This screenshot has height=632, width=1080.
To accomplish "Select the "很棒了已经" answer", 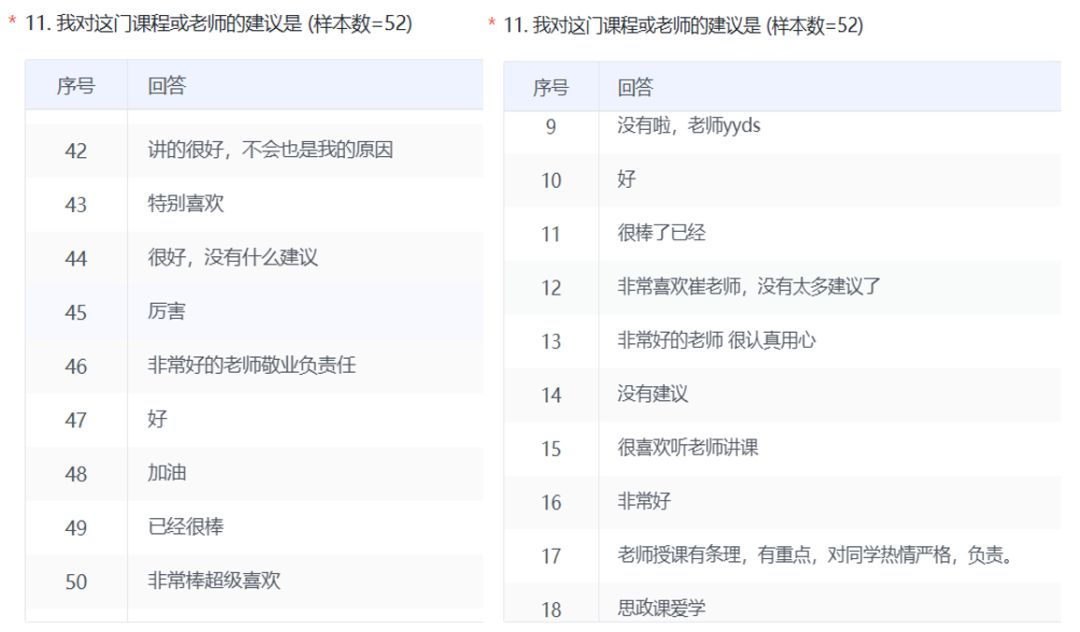I will coord(661,233).
